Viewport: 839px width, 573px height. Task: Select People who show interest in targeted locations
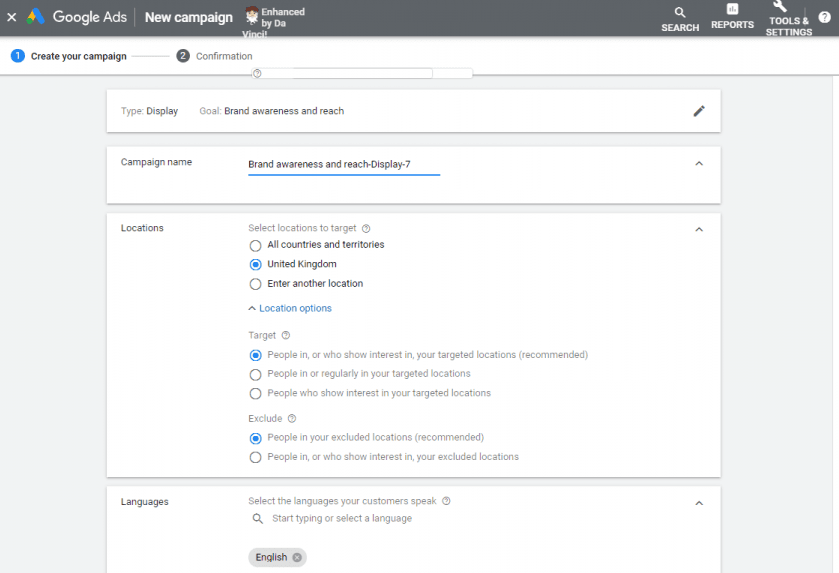click(x=255, y=394)
